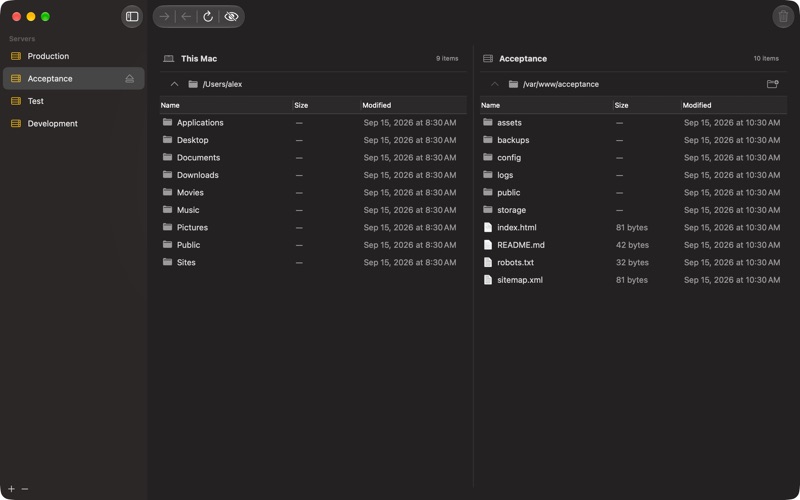The width and height of the screenshot is (800, 500).
Task: Click the Applications folder icon
Action: [167, 122]
